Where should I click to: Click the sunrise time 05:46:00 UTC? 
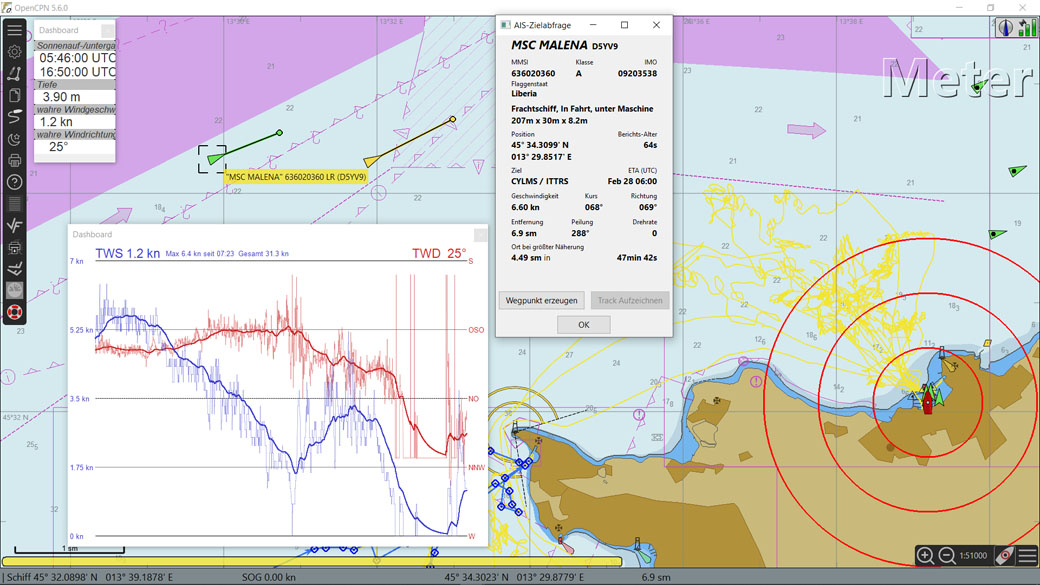(x=77, y=58)
